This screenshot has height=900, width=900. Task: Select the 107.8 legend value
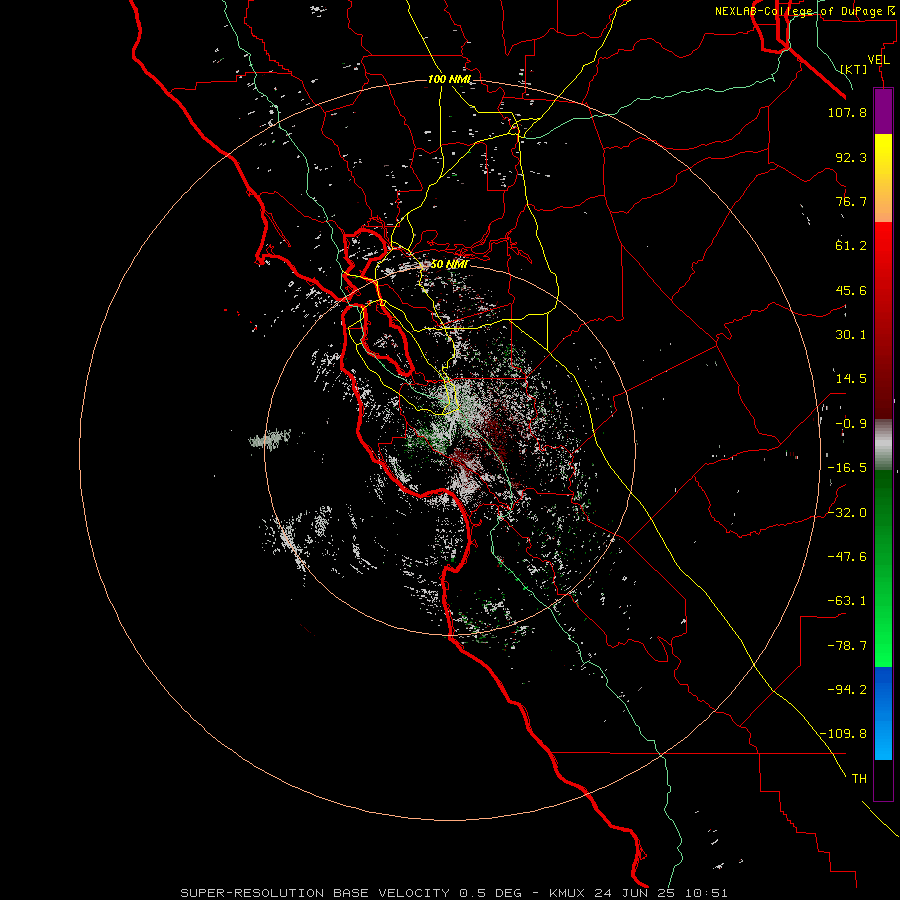[x=847, y=112]
